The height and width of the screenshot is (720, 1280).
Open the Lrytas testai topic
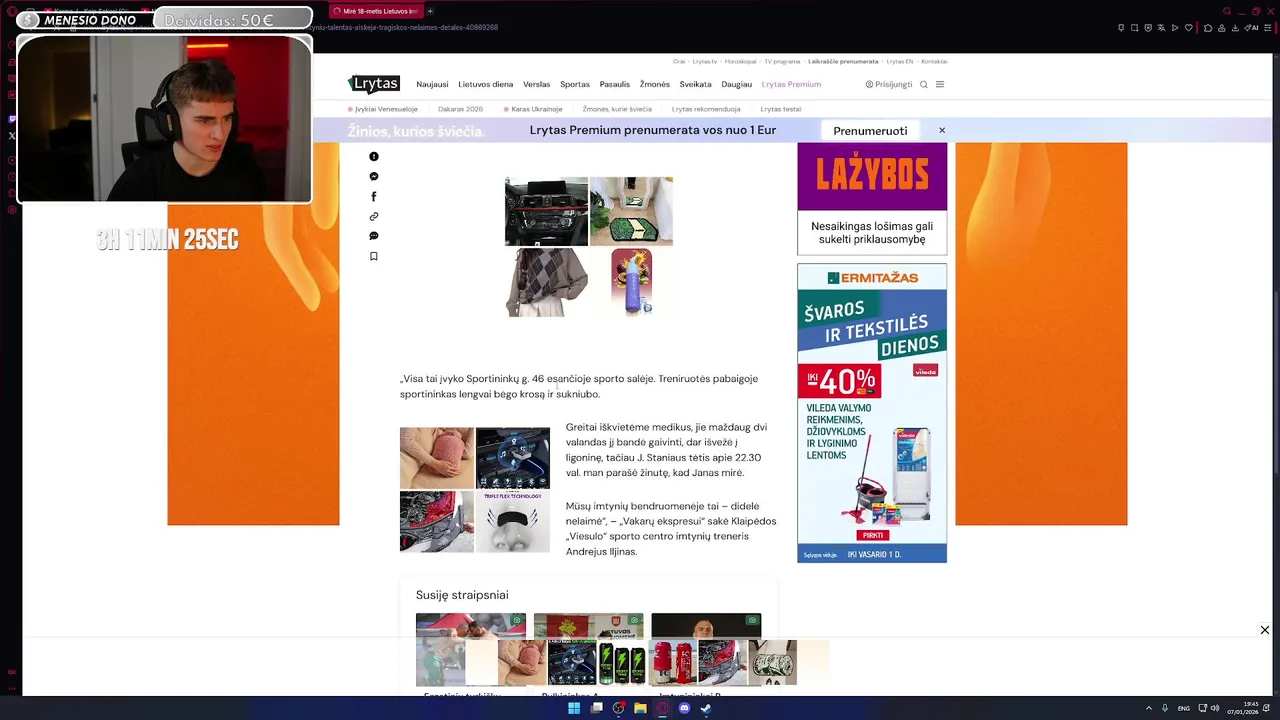pos(781,109)
